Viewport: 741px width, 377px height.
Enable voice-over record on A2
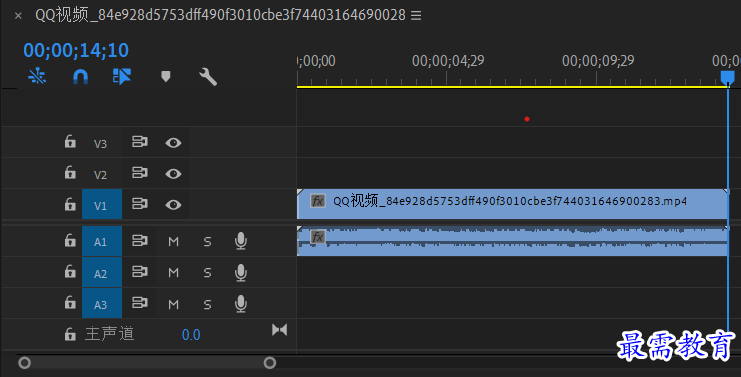pos(241,273)
